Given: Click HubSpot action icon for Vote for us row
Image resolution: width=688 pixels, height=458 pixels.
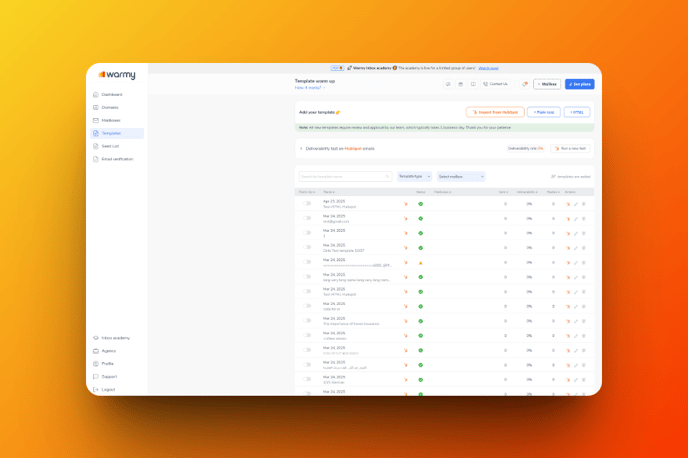Looking at the screenshot, I should tap(568, 307).
